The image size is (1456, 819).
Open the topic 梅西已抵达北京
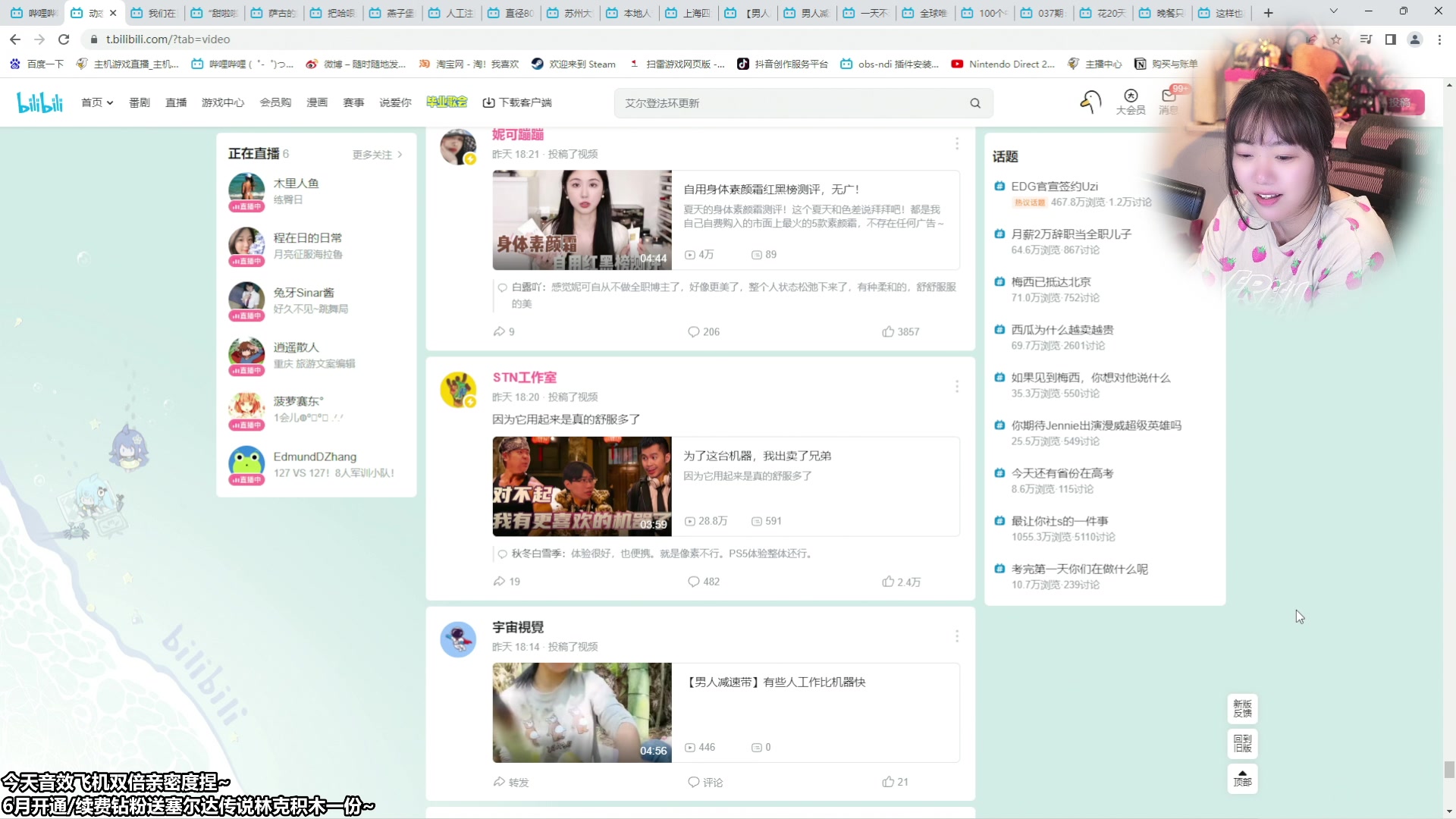(1050, 282)
